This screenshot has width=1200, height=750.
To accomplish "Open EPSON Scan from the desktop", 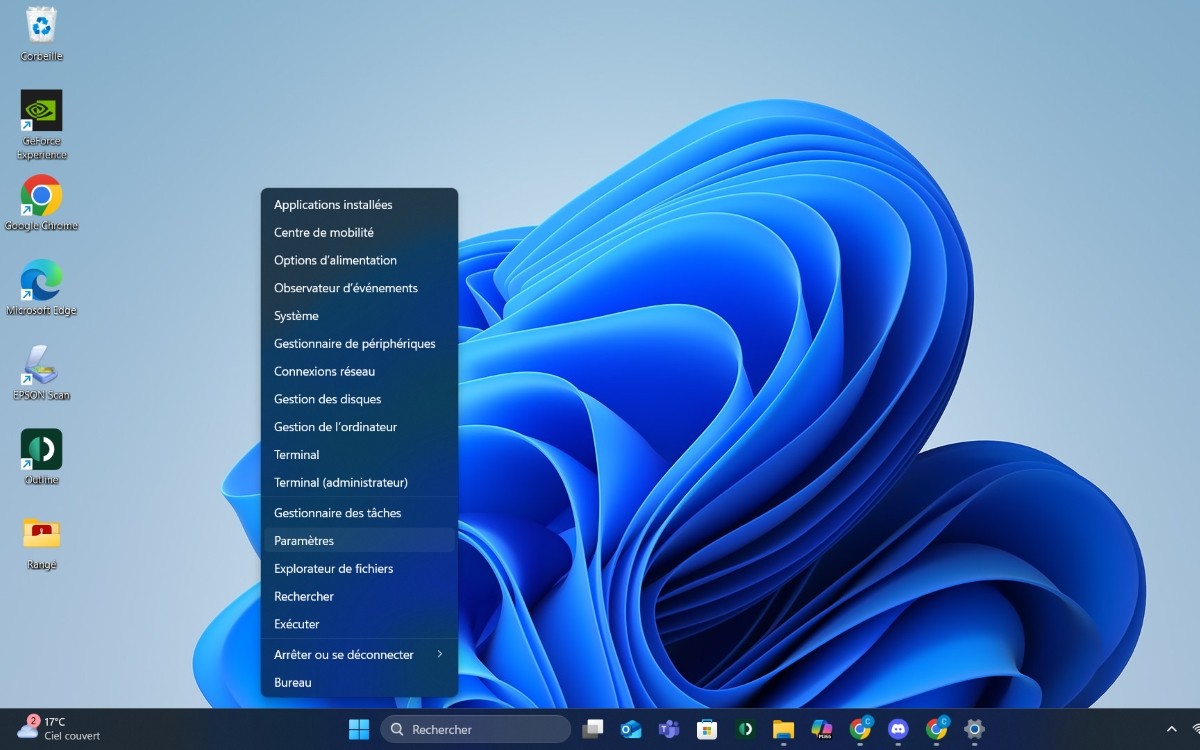I will click(40, 365).
